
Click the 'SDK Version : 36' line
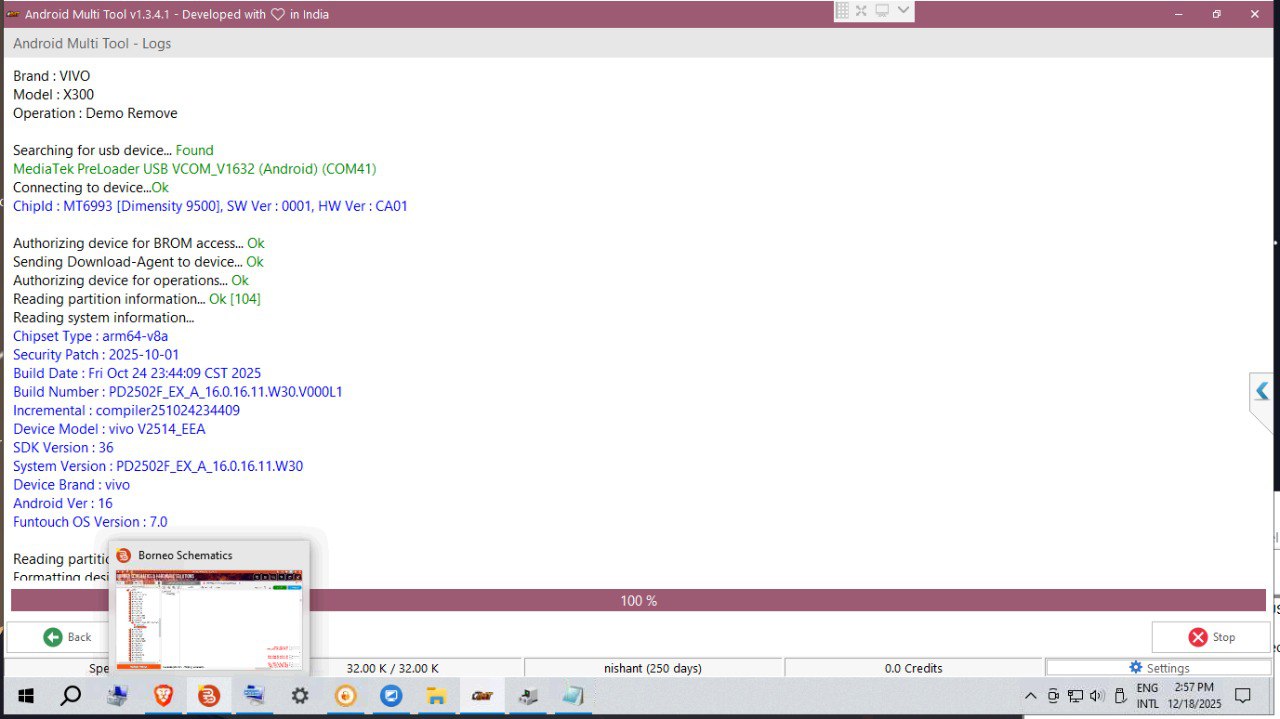[x=63, y=447]
